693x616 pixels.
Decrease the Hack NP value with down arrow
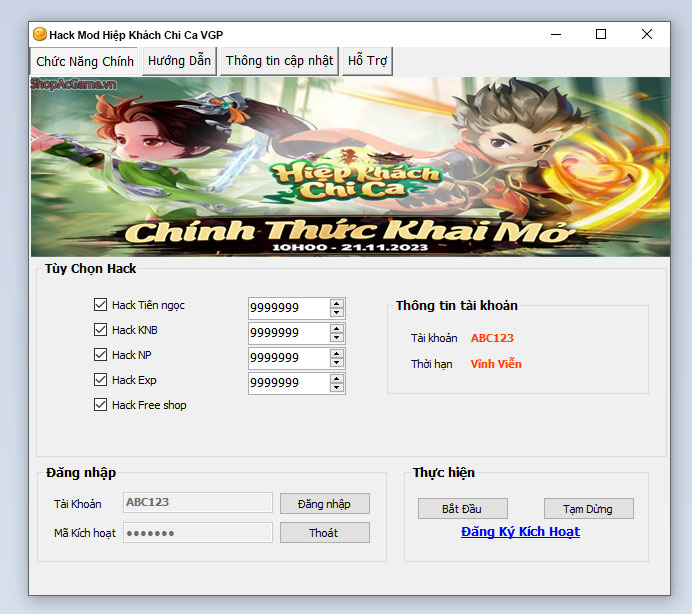coord(337,362)
